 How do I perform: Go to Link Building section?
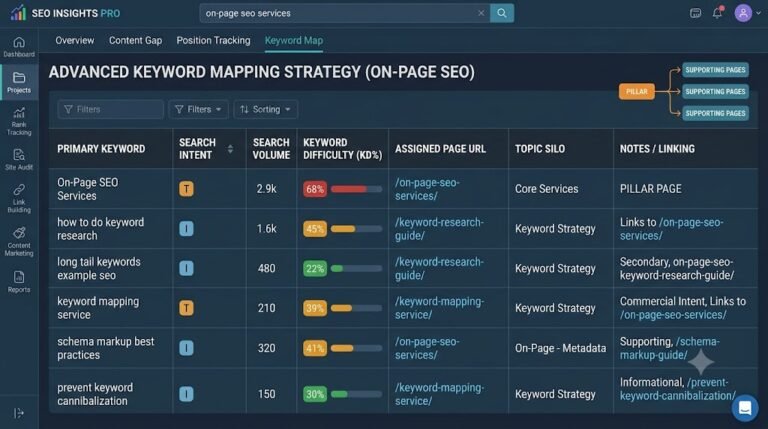[19, 198]
